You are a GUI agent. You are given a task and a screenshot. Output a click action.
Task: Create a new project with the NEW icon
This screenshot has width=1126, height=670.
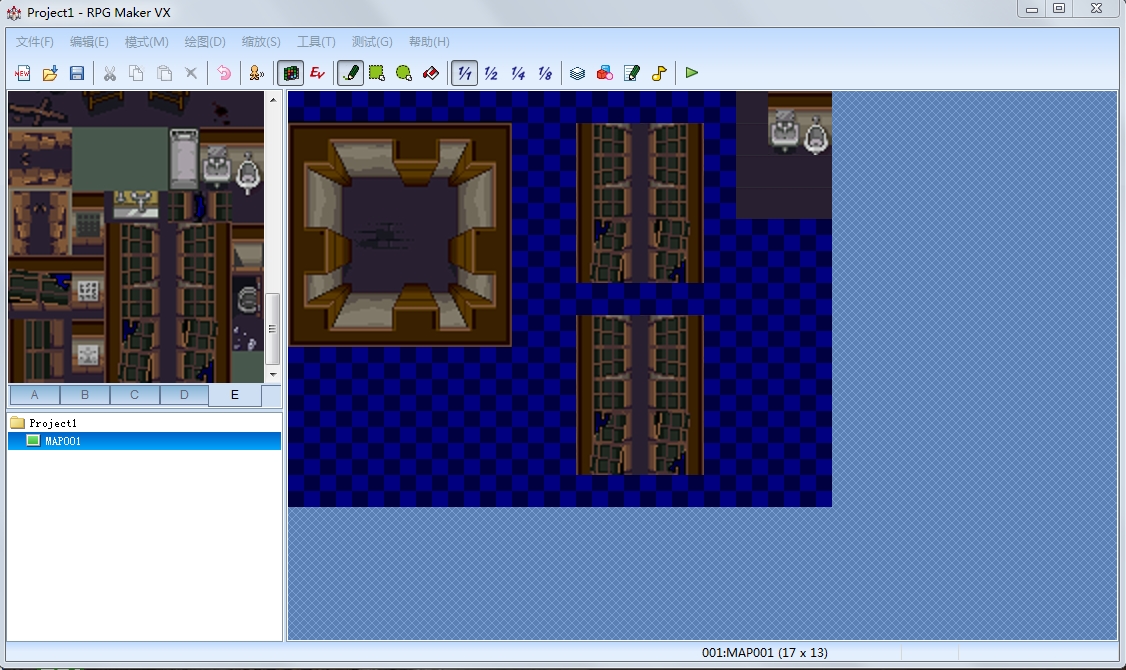pyautogui.click(x=22, y=73)
